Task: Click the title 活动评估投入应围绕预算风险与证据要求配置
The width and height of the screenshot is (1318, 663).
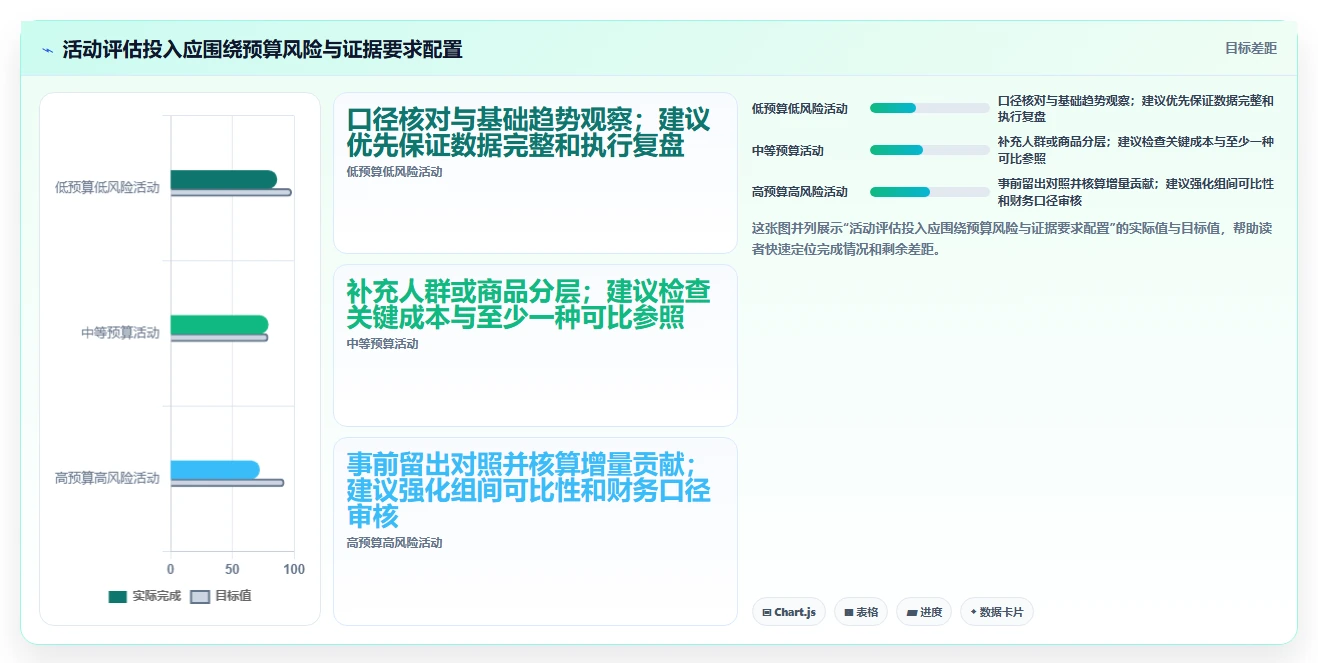Action: (262, 50)
